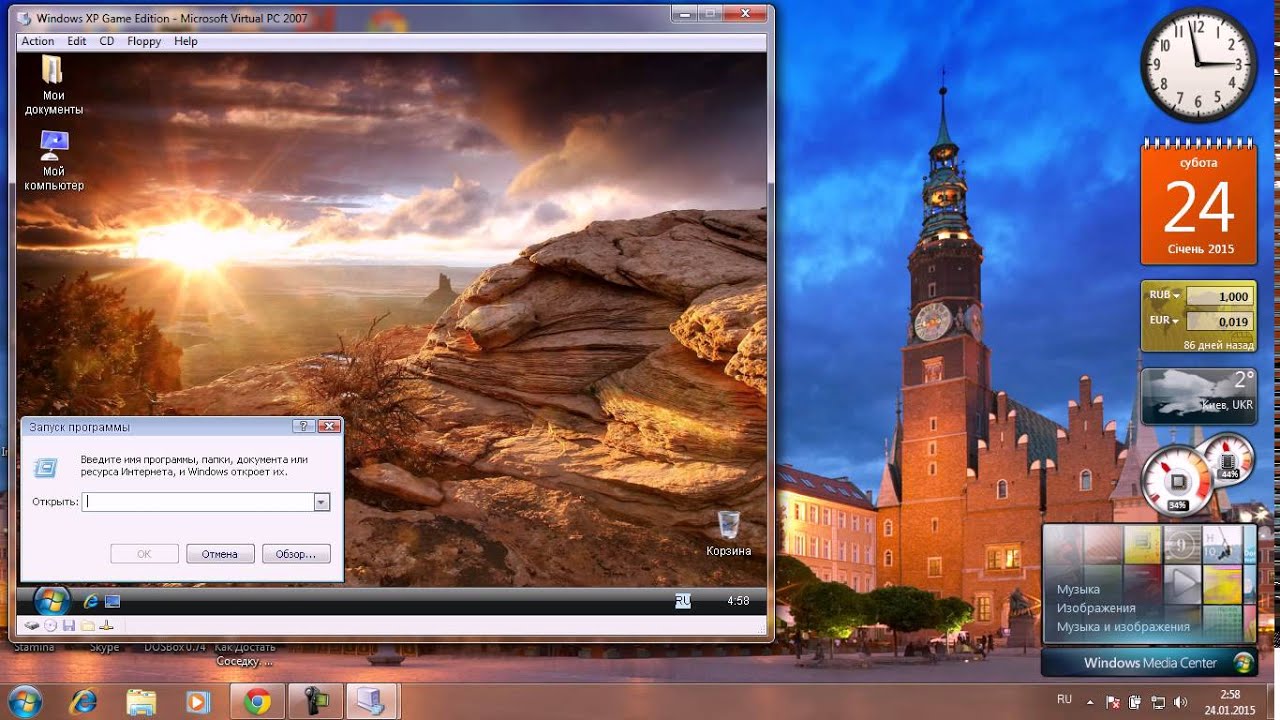Click the shared folders status icon
Image resolution: width=1280 pixels, height=720 pixels.
(x=87, y=625)
